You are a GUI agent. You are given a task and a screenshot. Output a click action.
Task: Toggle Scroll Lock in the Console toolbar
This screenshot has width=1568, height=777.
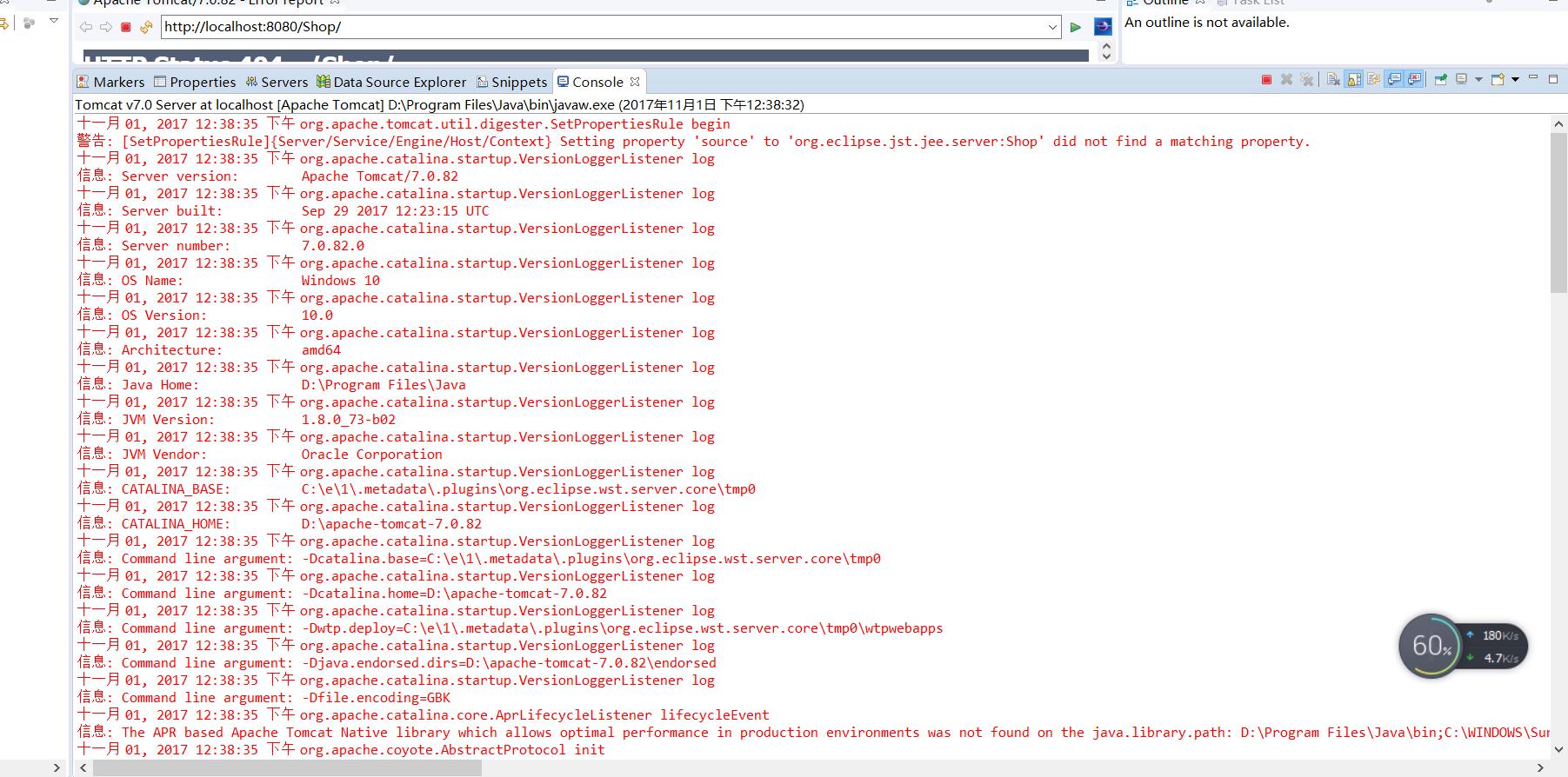pos(1354,79)
